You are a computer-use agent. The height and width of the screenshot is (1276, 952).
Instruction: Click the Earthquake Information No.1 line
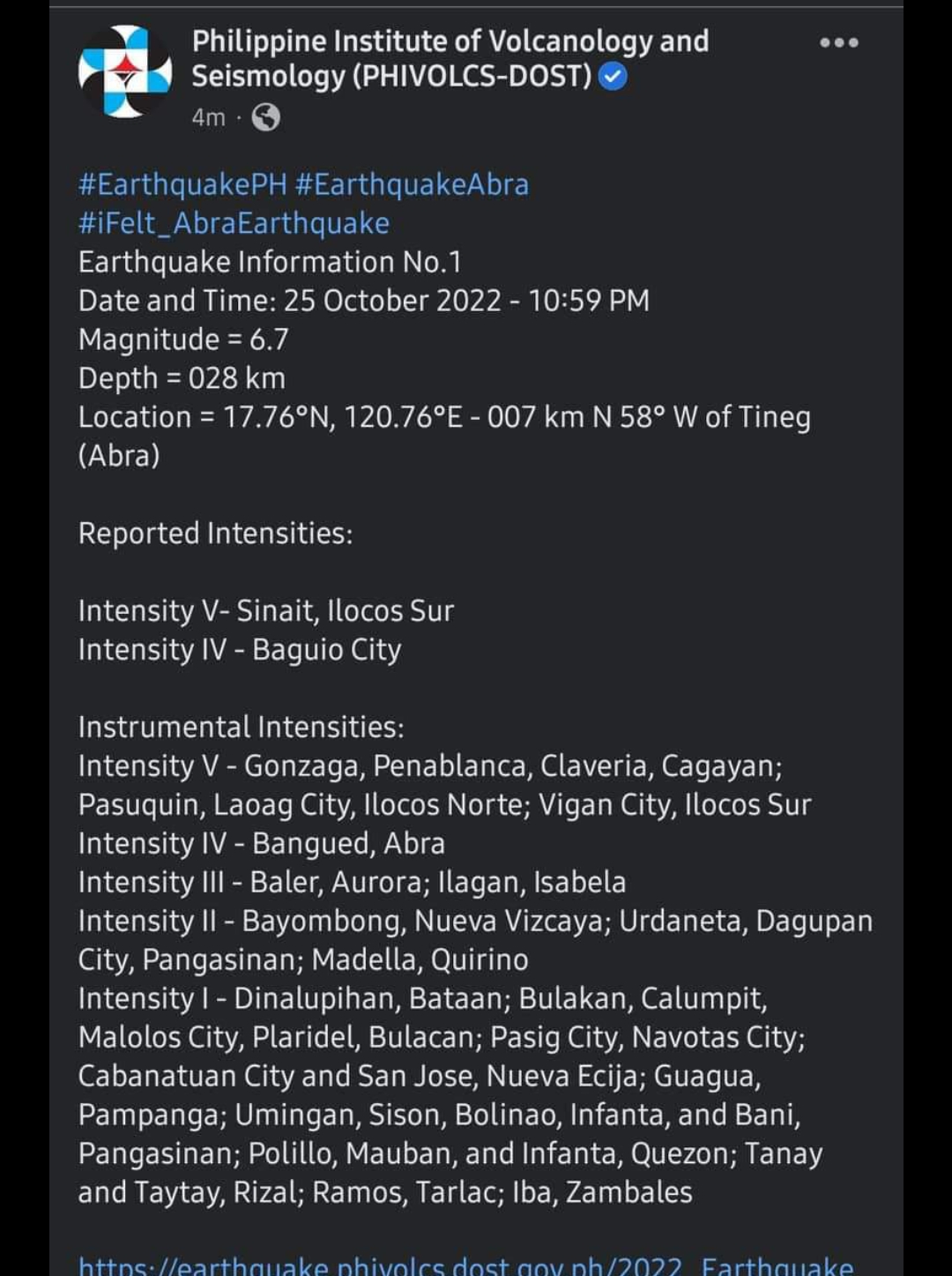coord(270,262)
